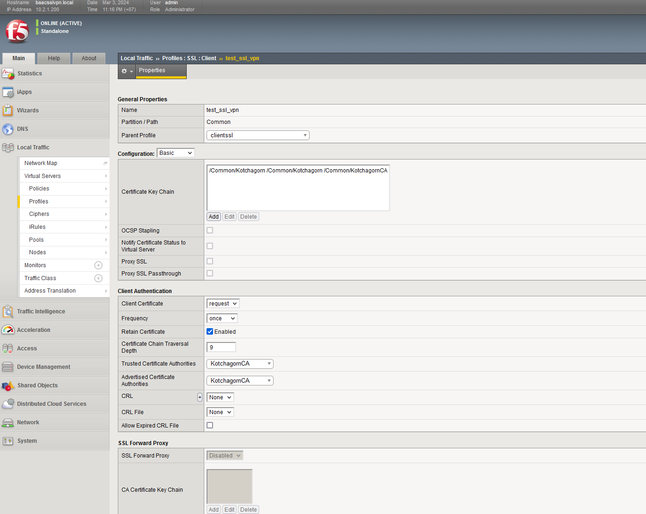Screen dimensions: 646x514
Task: Toggle the Proxy SSL checkbox
Action: point(210,261)
